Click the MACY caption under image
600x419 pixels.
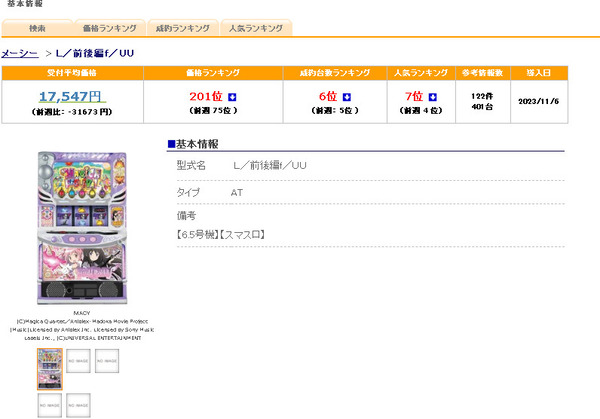(x=82, y=313)
